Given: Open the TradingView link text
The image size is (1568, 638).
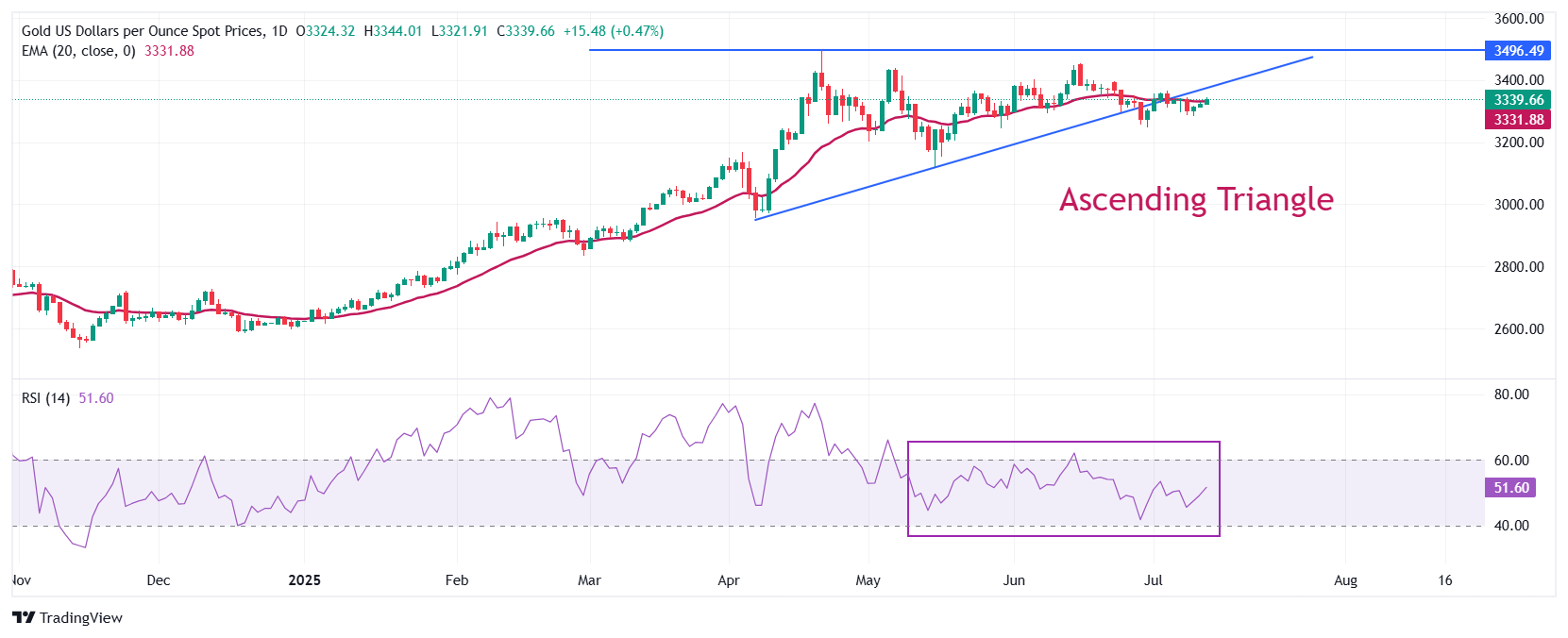Looking at the screenshot, I should click(81, 617).
